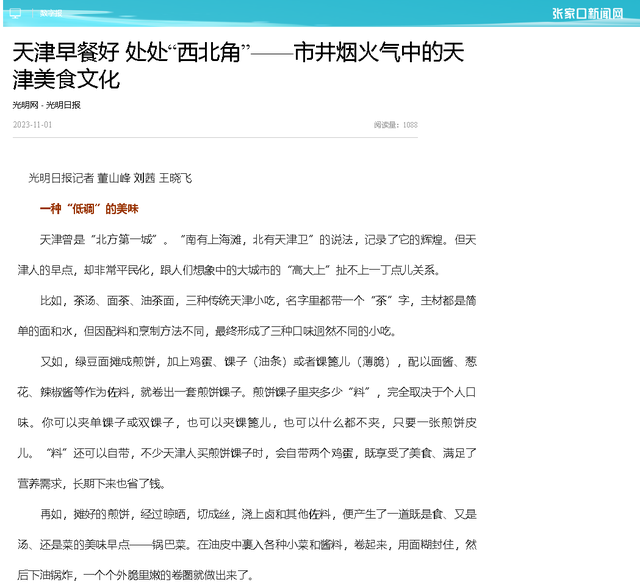Click the 阅读量 read count
This screenshot has width=640, height=585.
click(x=396, y=125)
